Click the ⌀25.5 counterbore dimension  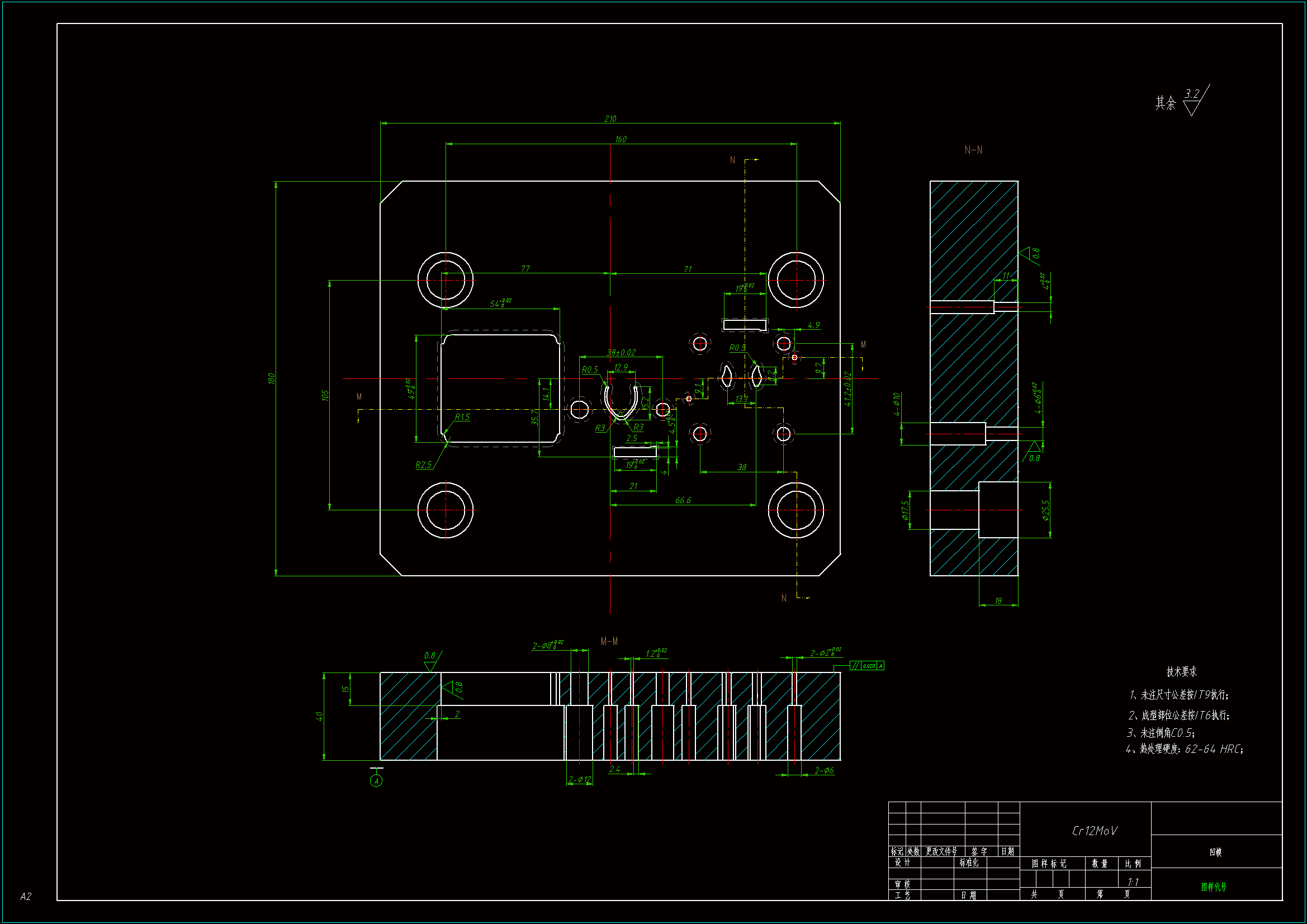(1046, 510)
